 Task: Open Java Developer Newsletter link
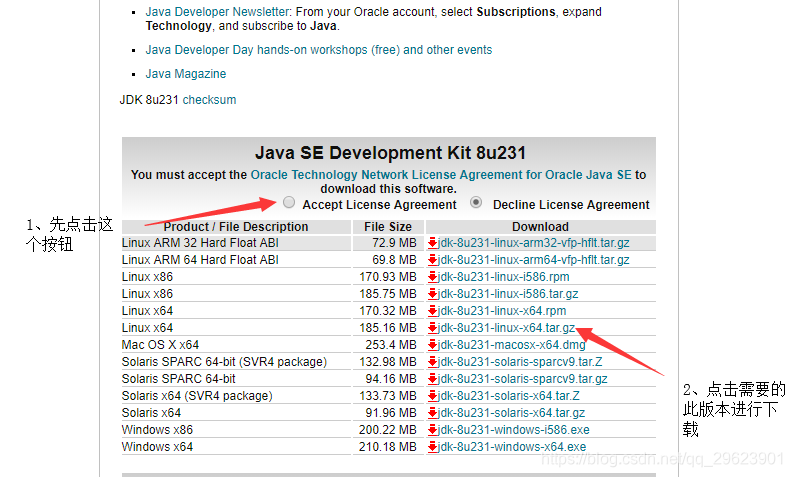coord(218,12)
